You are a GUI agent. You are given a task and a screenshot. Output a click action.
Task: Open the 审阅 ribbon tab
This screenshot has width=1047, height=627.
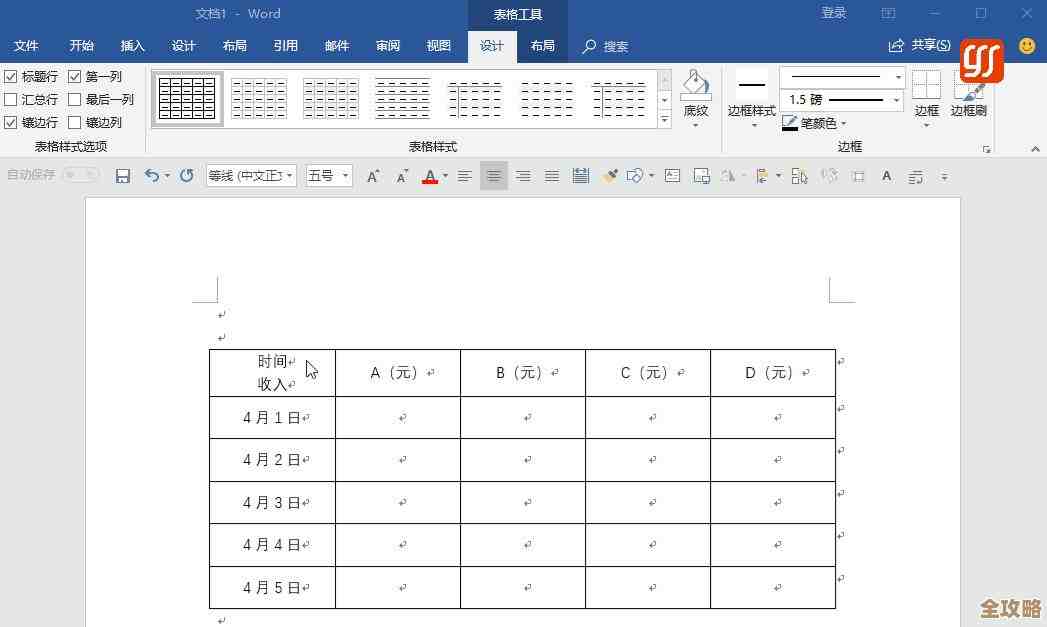(x=388, y=46)
